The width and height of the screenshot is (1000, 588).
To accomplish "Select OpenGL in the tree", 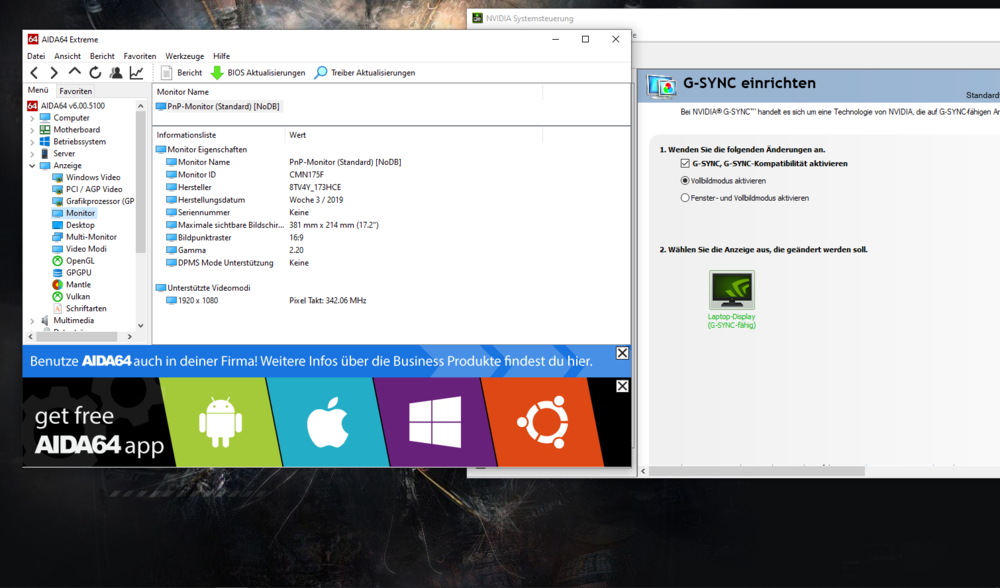I will (x=79, y=261).
